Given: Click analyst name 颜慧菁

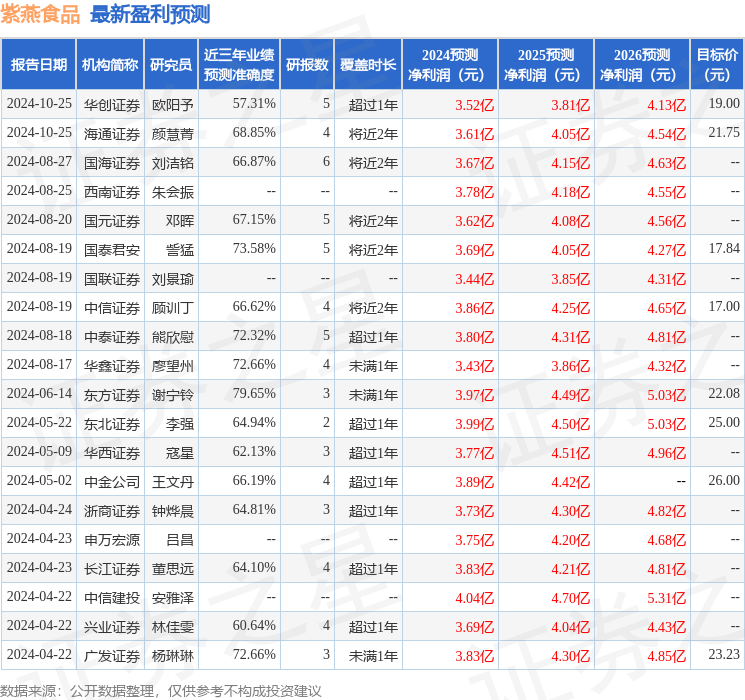Looking at the screenshot, I should coord(172,134).
